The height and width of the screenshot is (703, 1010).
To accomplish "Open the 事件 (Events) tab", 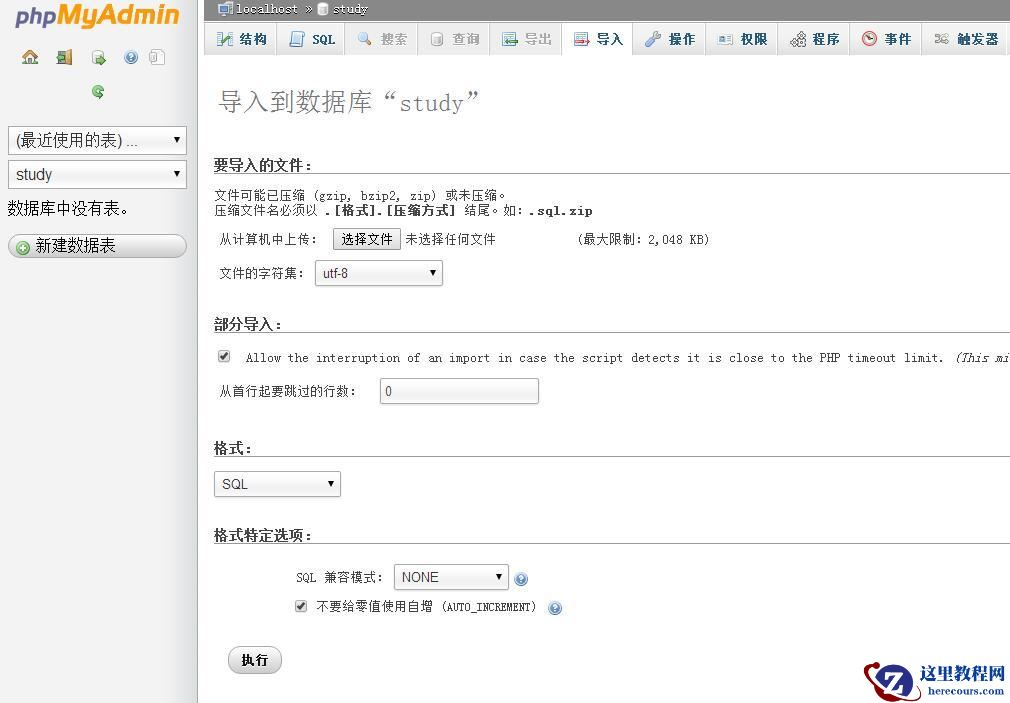I will (886, 39).
